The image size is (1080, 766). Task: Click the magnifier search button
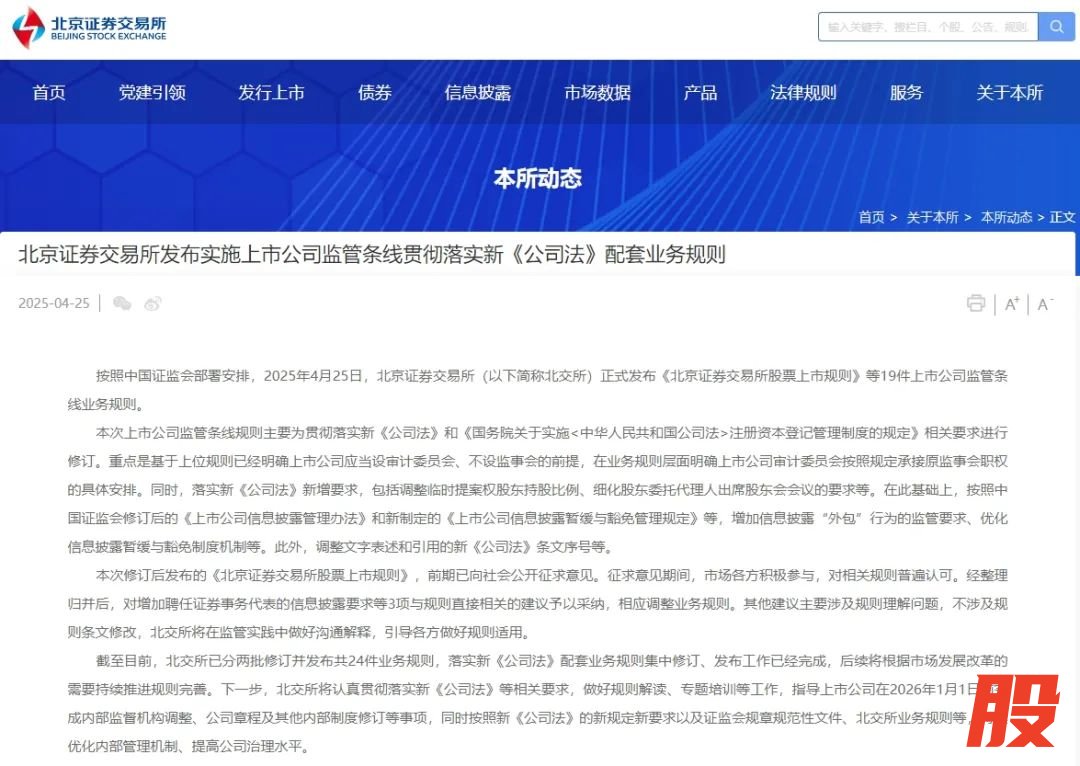tap(1056, 27)
